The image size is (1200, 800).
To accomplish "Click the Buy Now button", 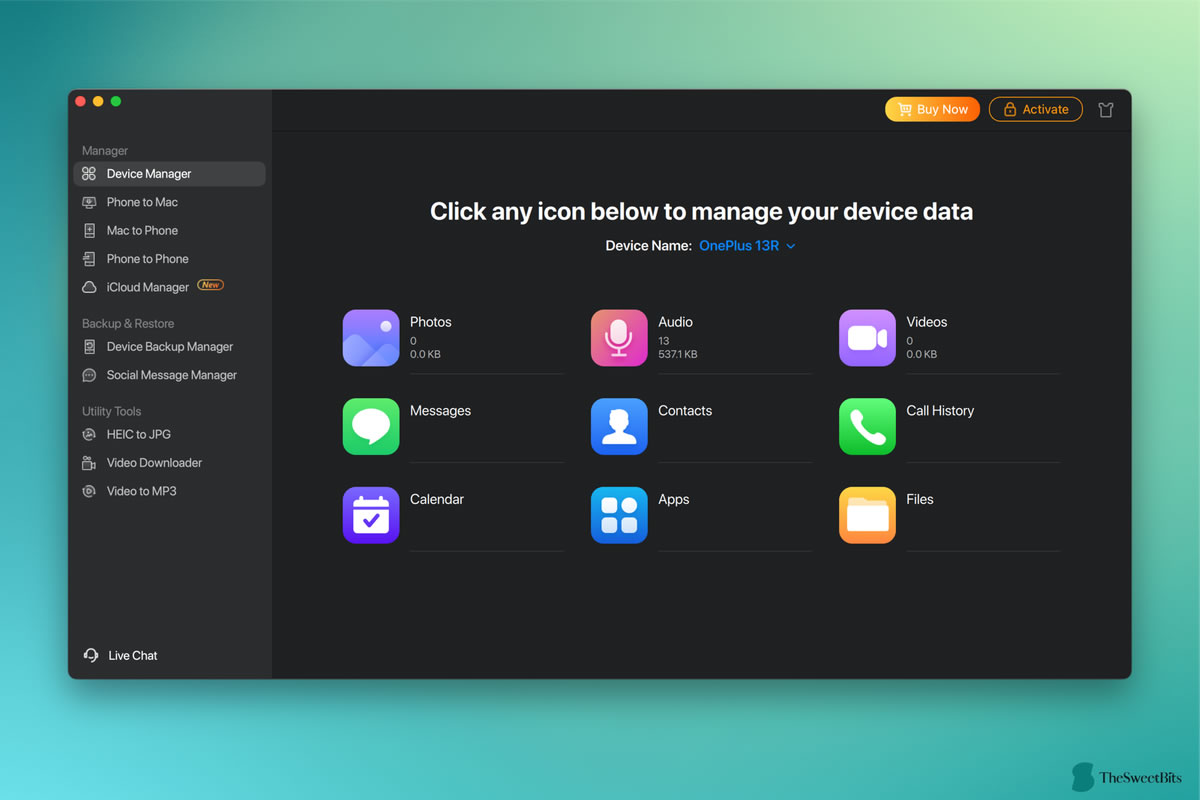I will point(932,109).
